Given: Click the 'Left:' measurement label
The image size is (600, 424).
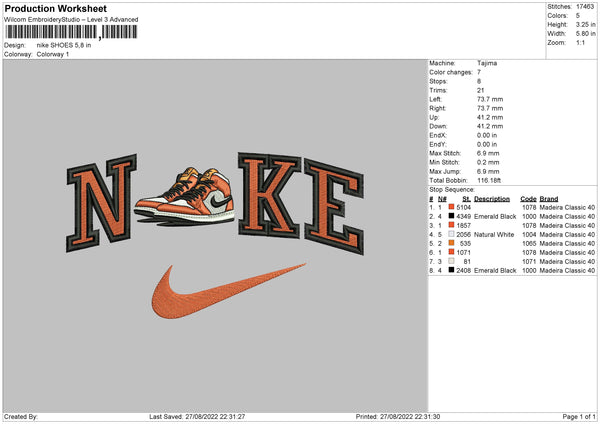Looking at the screenshot, I should pos(436,99).
